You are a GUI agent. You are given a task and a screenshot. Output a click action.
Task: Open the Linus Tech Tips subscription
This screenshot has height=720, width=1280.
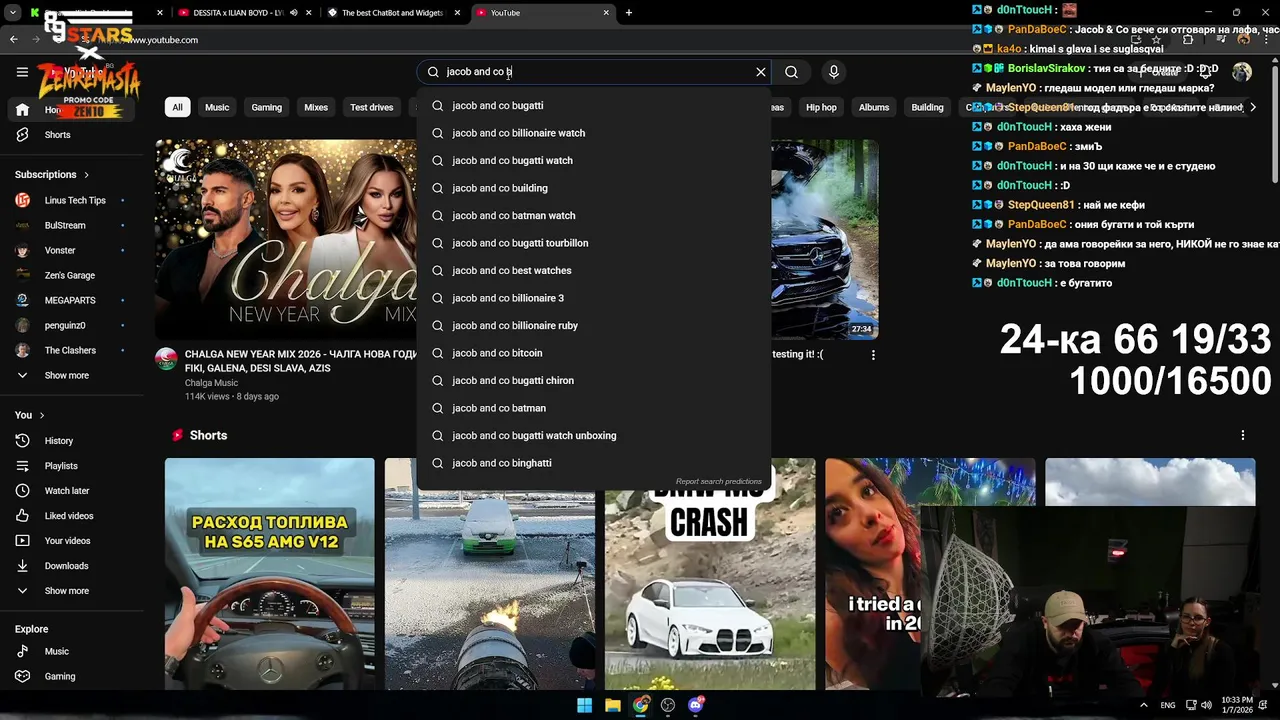(72, 201)
